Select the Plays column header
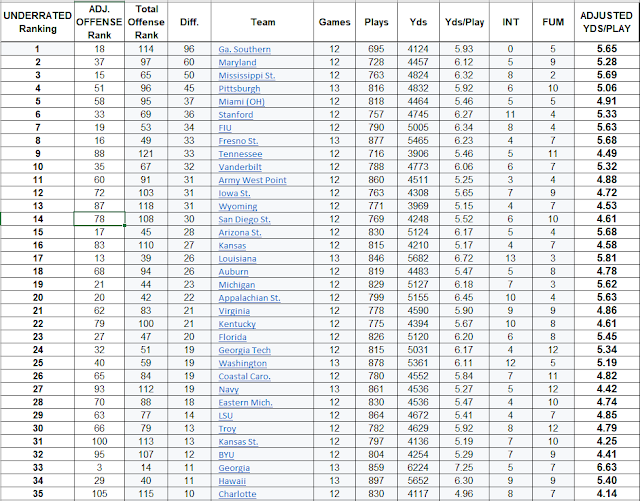The image size is (640, 501). (376, 22)
